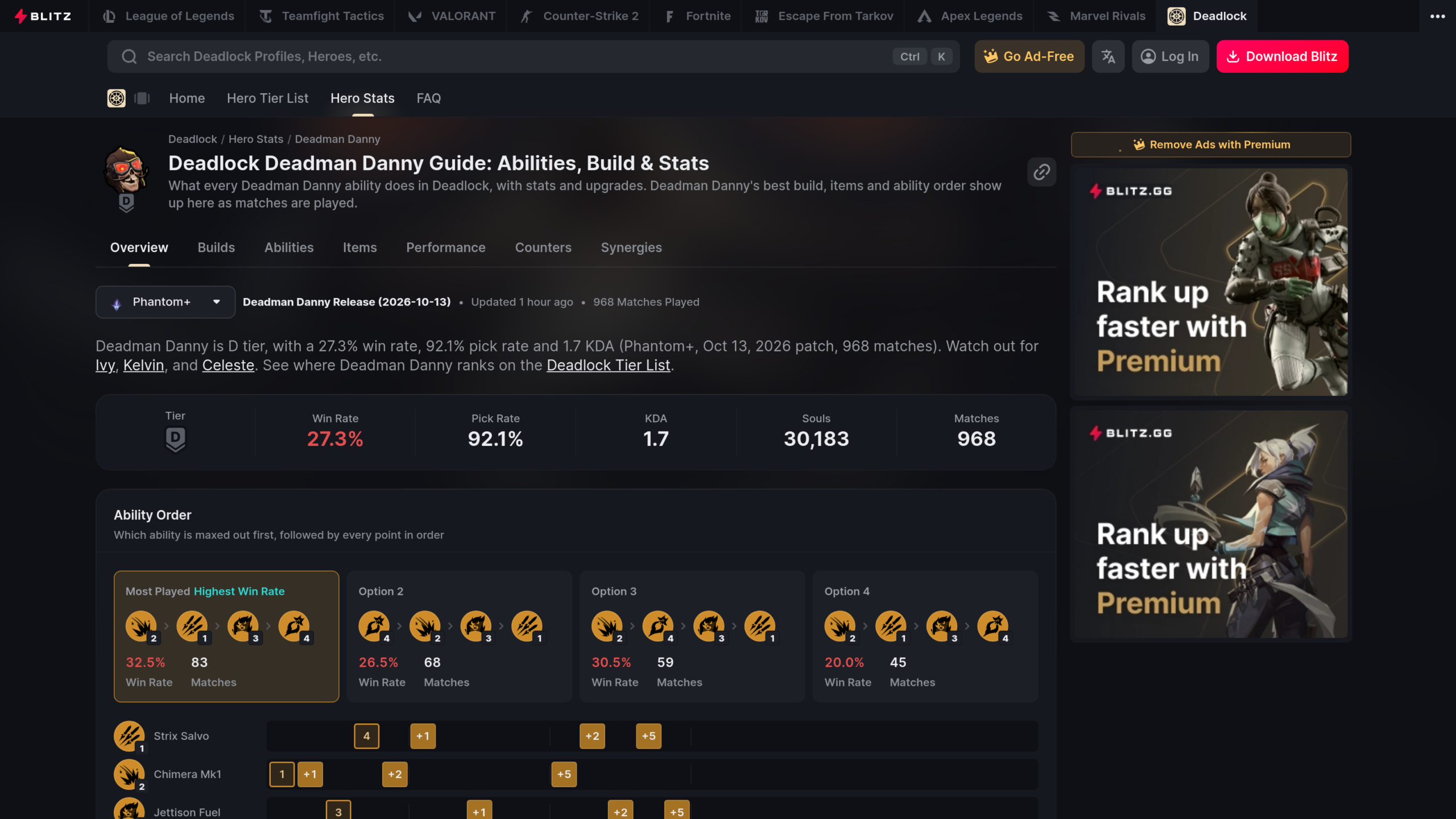This screenshot has width=1456, height=819.
Task: Open the Synergies tab
Action: [x=631, y=247]
